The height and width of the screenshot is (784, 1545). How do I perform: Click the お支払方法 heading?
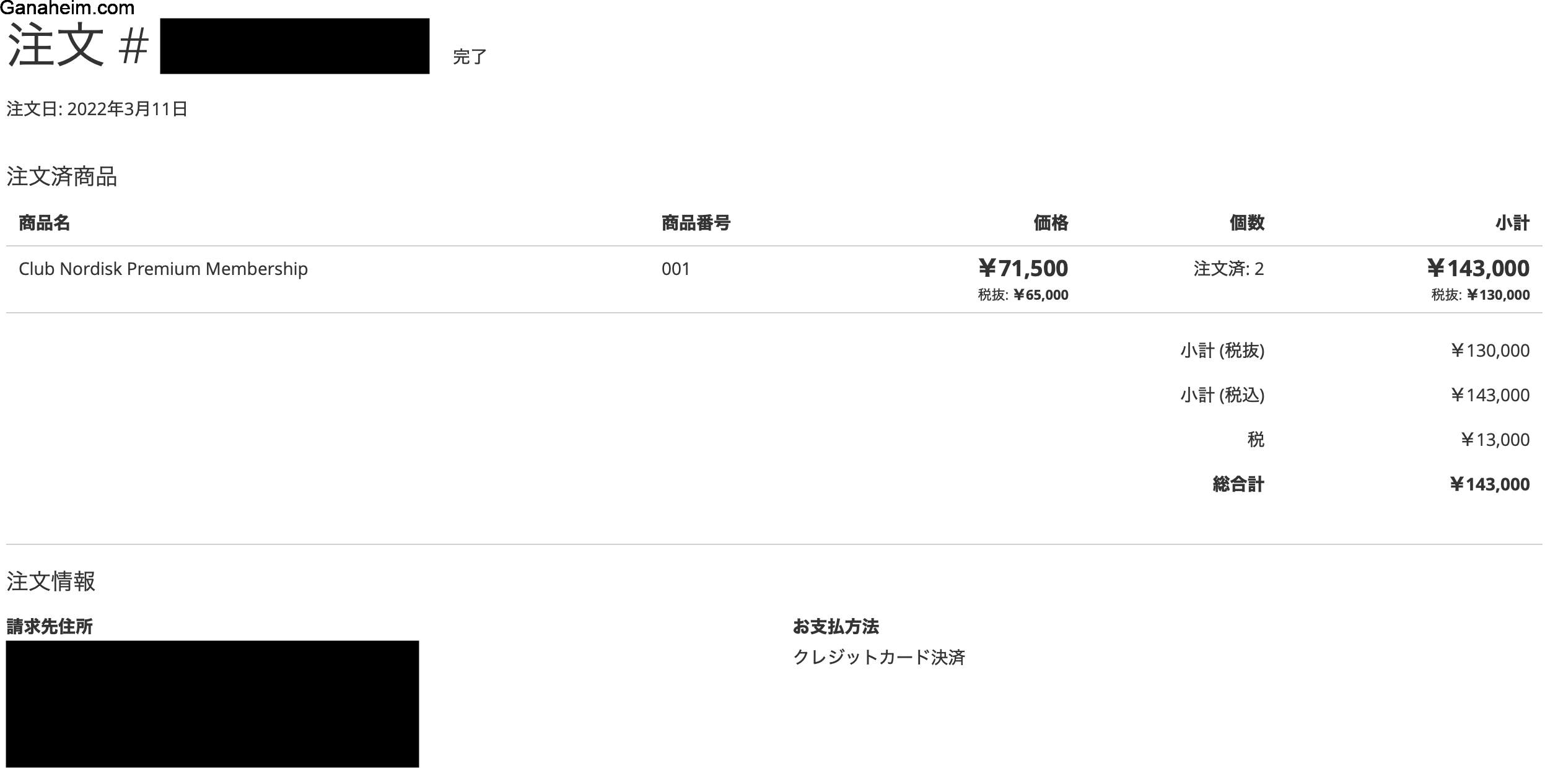pos(836,627)
